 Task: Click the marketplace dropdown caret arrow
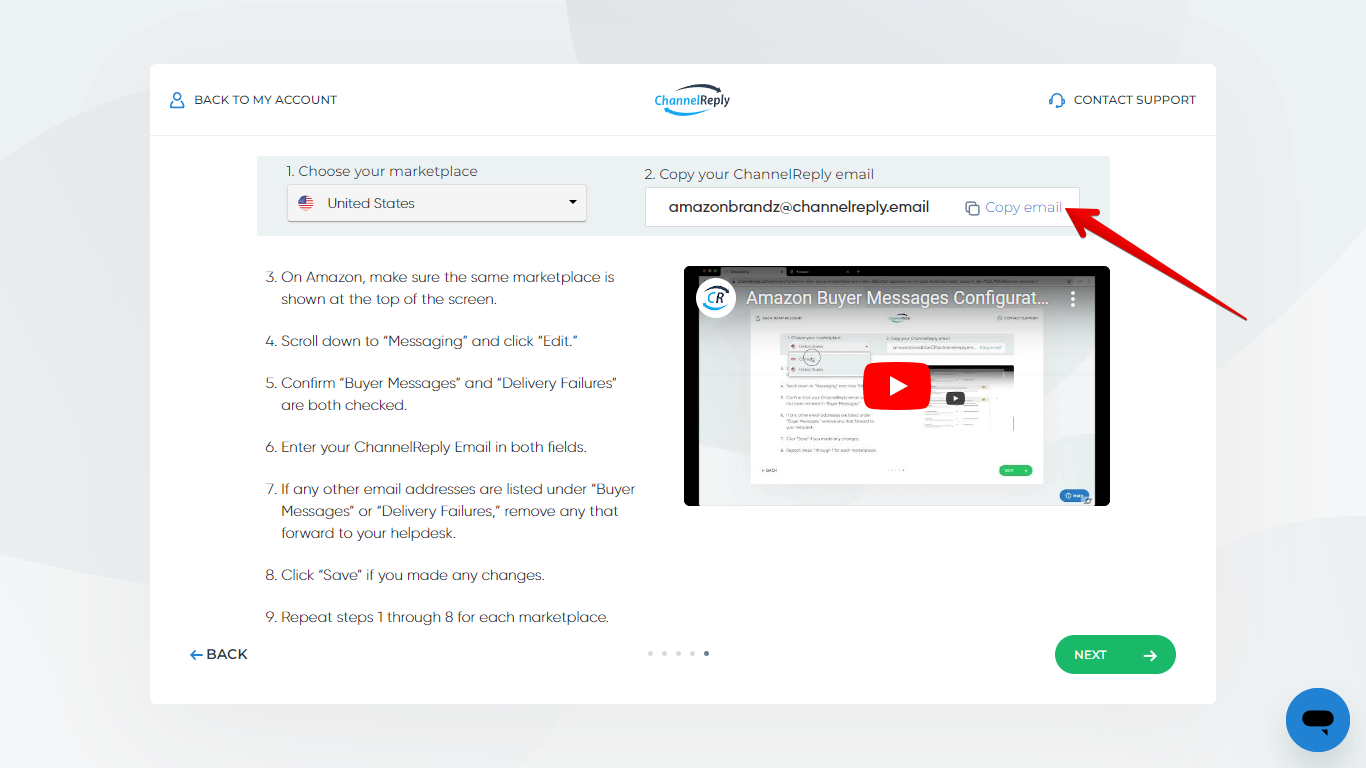(573, 202)
